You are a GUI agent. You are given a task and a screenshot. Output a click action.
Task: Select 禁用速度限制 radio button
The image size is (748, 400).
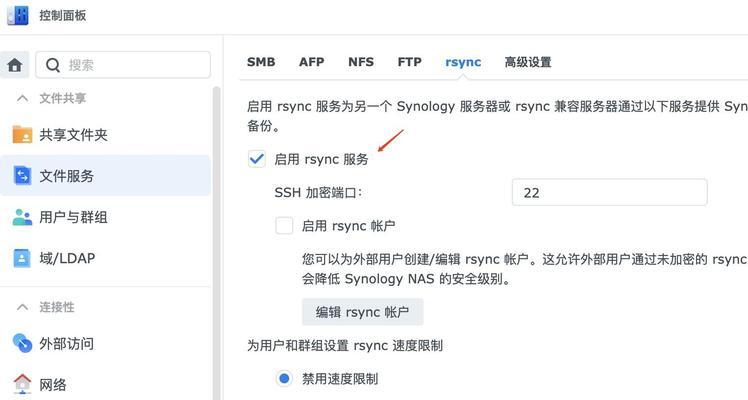tap(284, 379)
